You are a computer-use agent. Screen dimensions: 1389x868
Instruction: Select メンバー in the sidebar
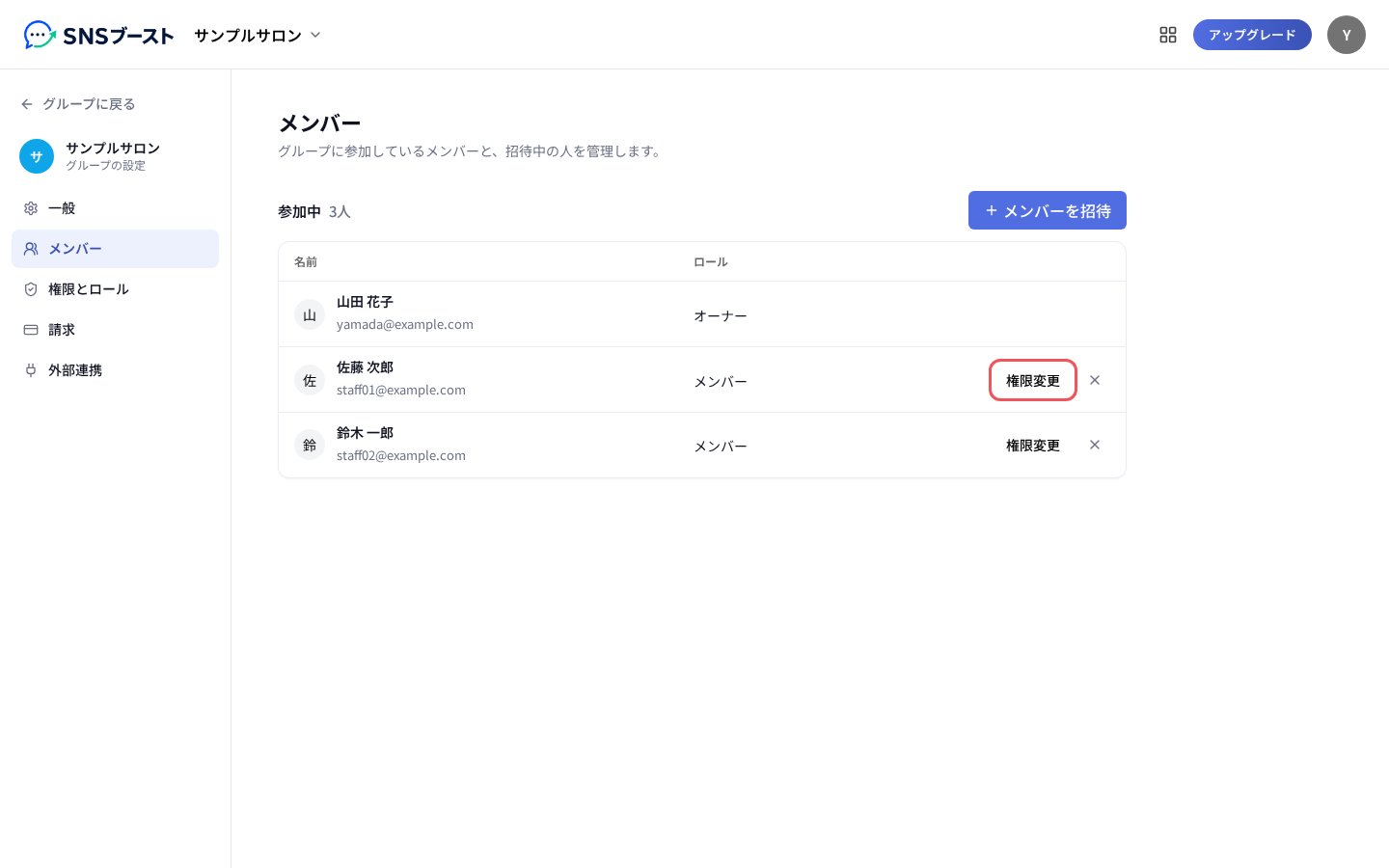coord(115,249)
